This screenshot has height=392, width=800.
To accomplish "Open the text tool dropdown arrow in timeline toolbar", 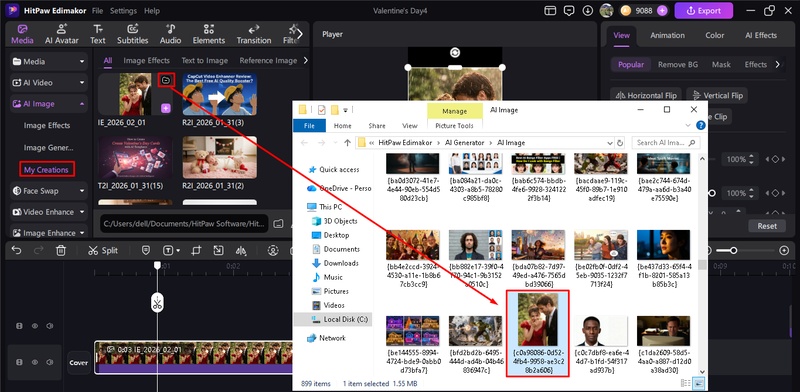I will tap(178, 251).
